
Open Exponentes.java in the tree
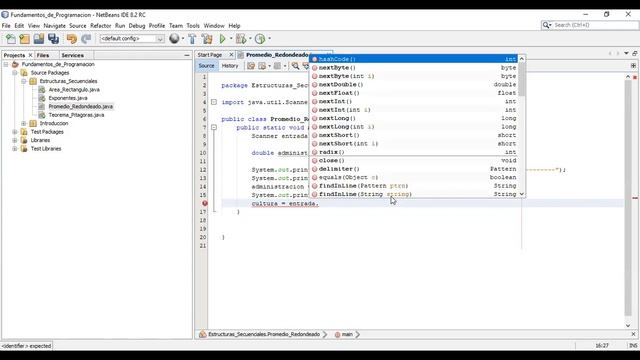[x=68, y=98]
